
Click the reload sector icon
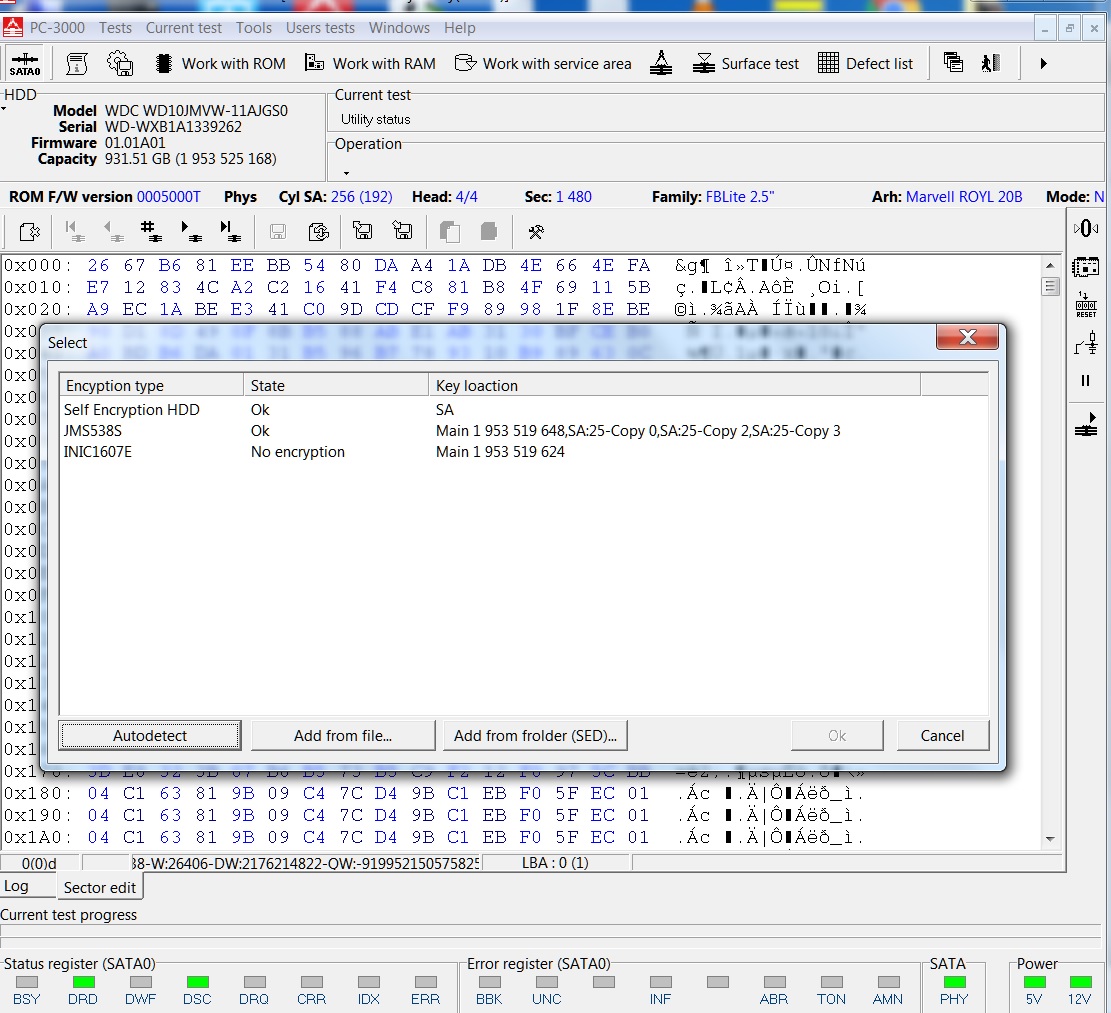(319, 232)
